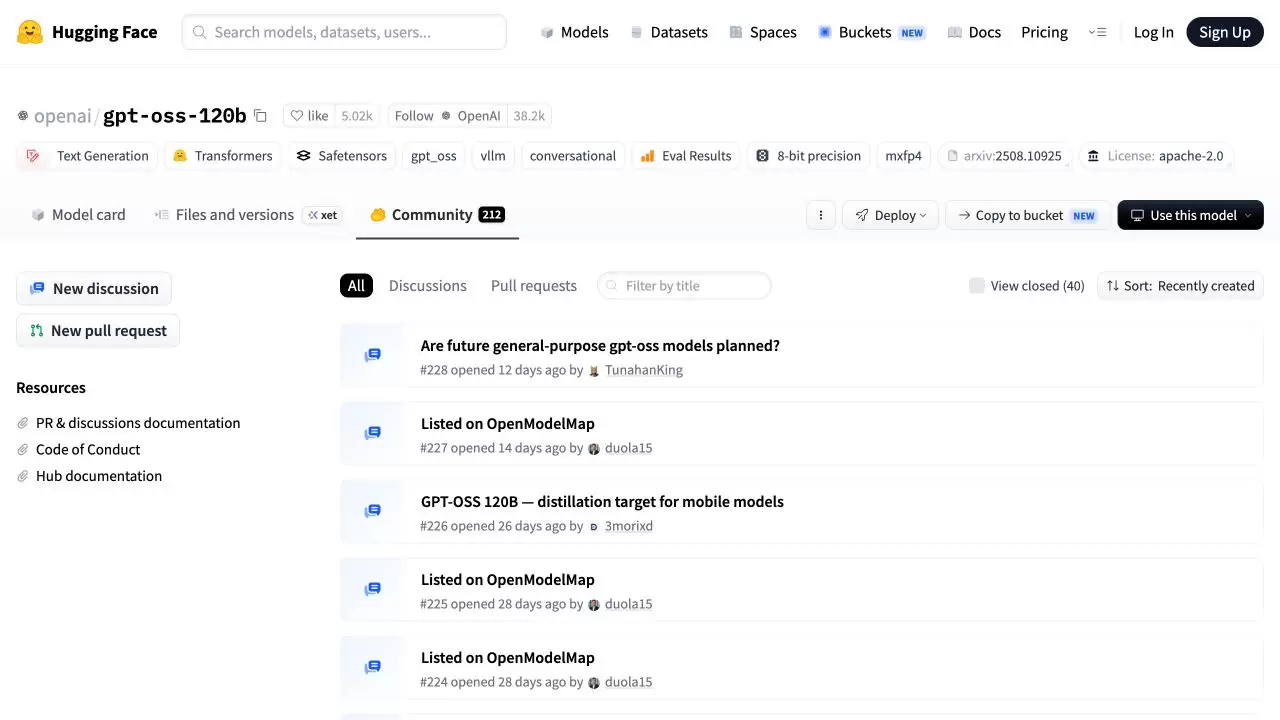The width and height of the screenshot is (1280, 720).
Task: Click discussion icon for #225 thread
Action: (373, 589)
